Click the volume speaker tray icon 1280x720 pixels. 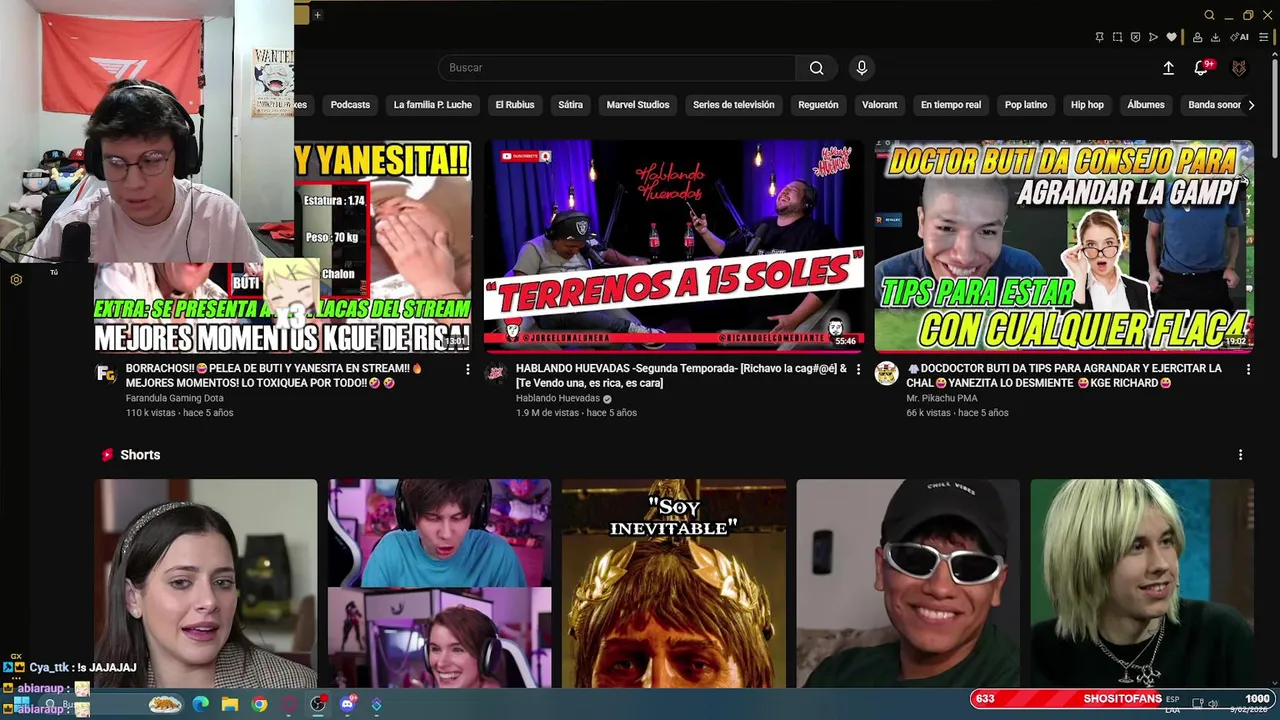1212,703
